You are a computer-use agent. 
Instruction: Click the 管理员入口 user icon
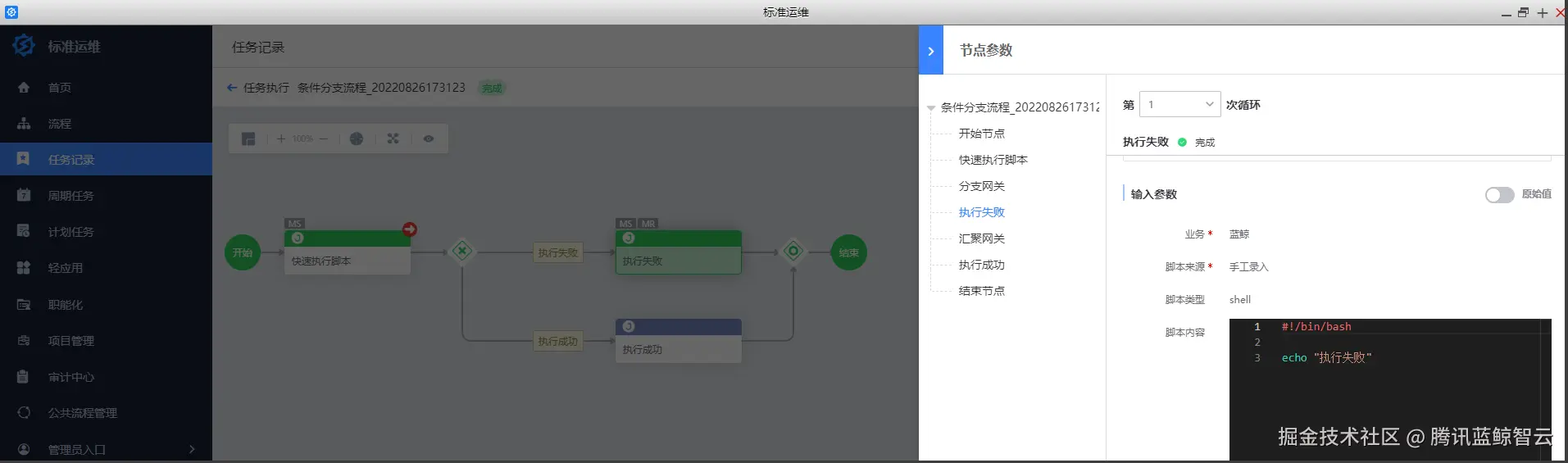[24, 449]
